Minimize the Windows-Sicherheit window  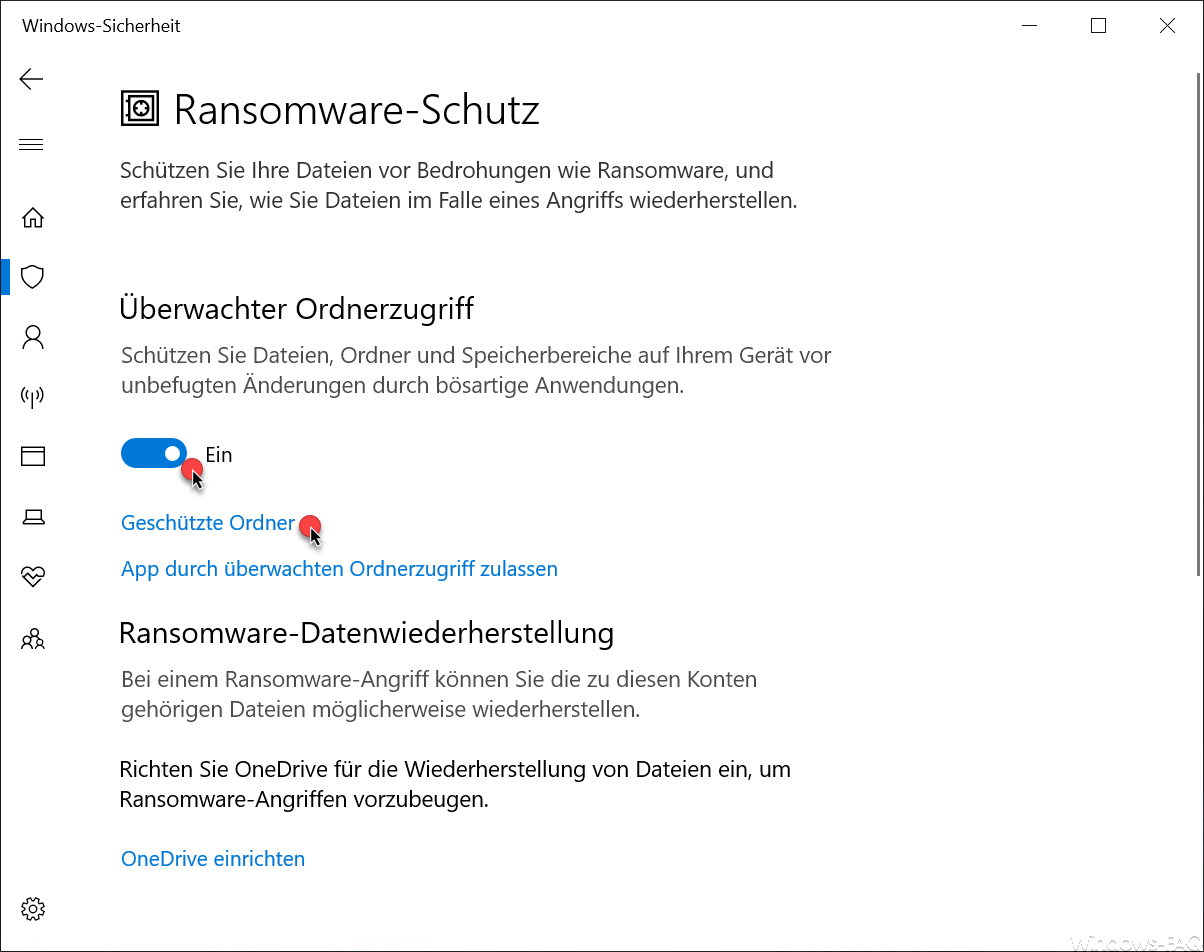coord(1029,27)
